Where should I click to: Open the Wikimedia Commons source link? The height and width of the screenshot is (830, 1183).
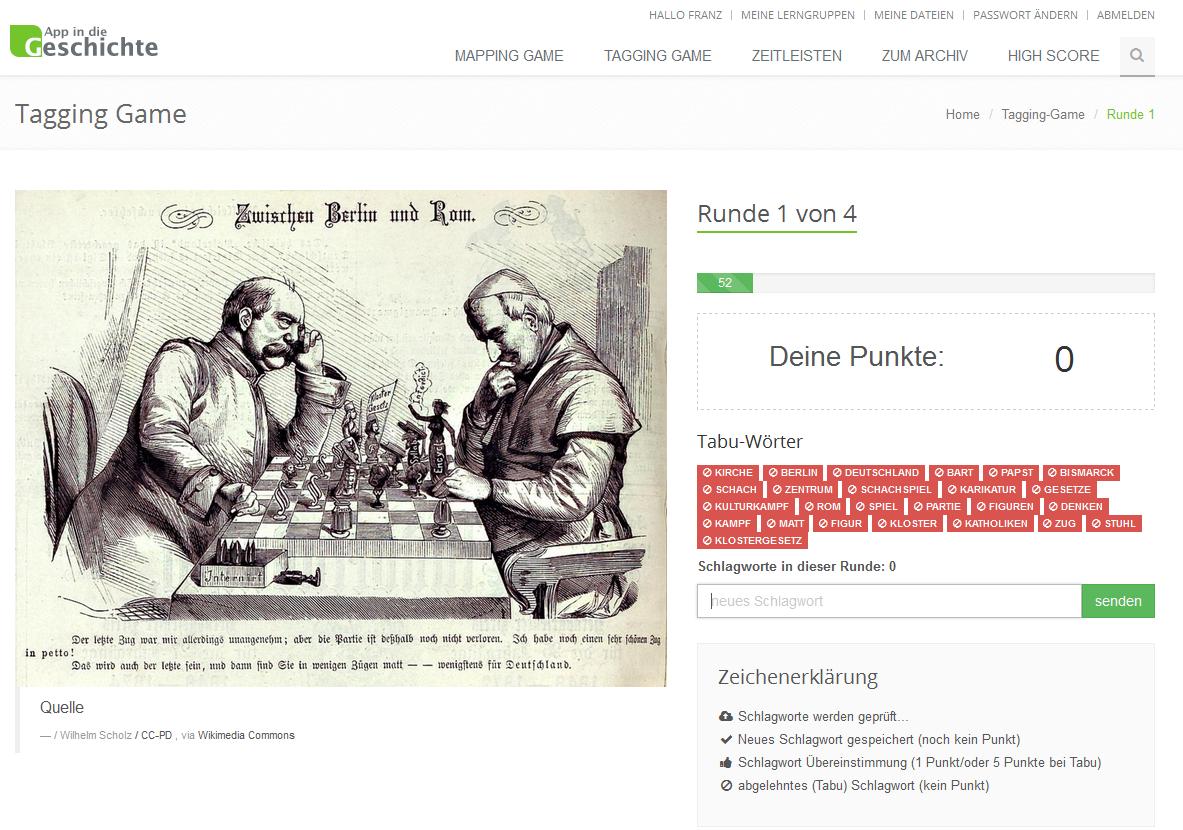click(x=246, y=735)
